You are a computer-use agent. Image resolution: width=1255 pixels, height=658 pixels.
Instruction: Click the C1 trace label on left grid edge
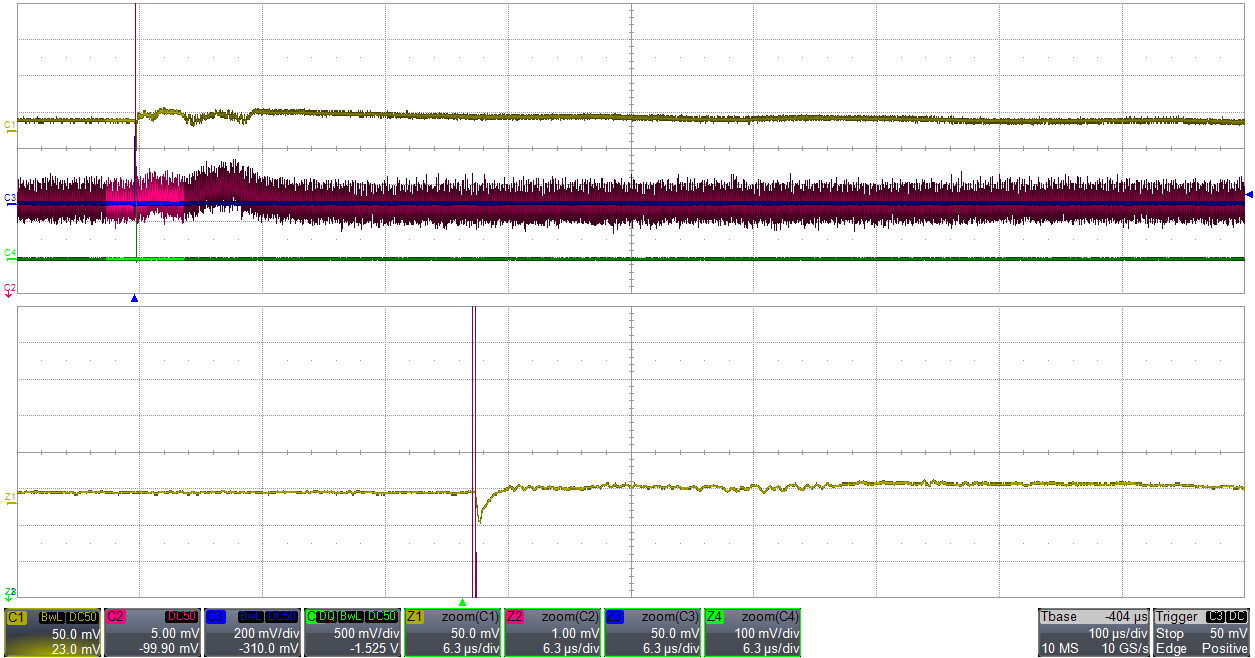point(10,125)
